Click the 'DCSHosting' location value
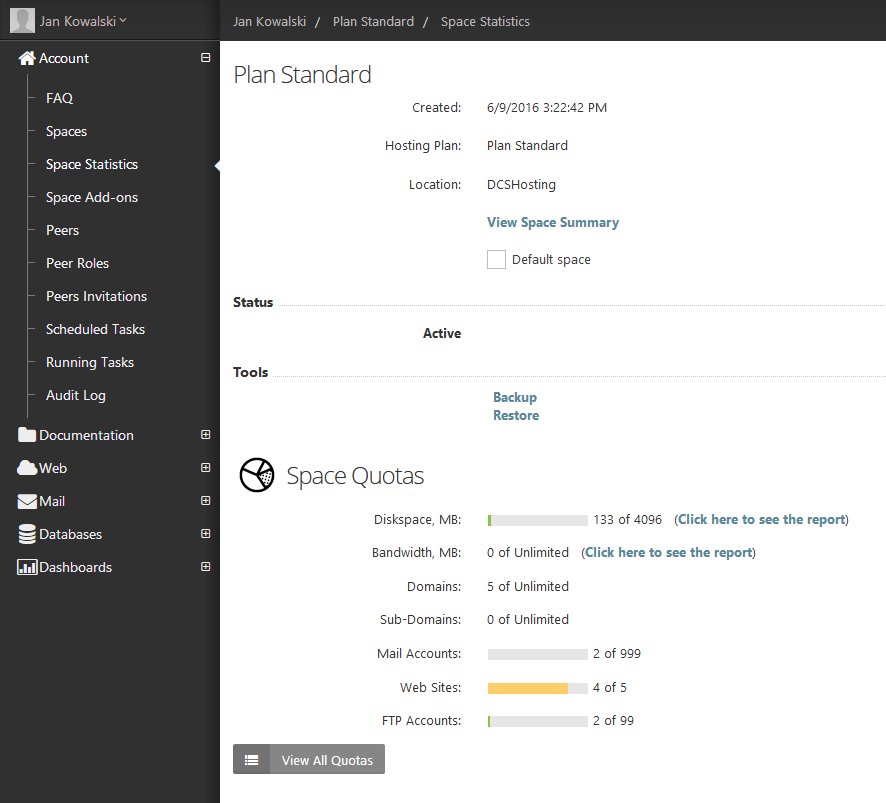This screenshot has width=886, height=803. click(522, 185)
